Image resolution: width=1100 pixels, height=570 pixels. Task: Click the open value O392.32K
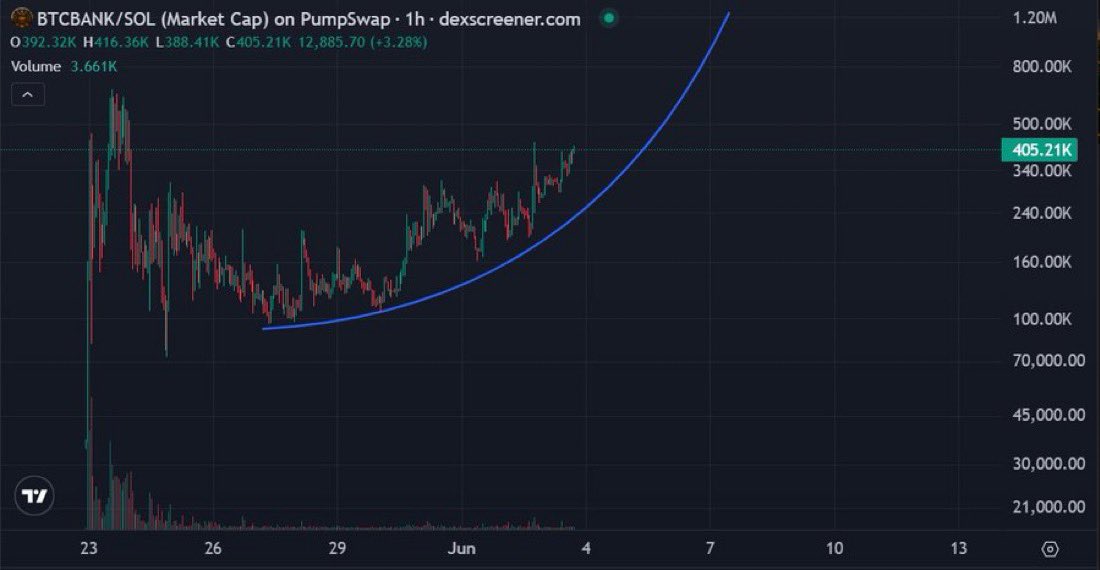43,42
